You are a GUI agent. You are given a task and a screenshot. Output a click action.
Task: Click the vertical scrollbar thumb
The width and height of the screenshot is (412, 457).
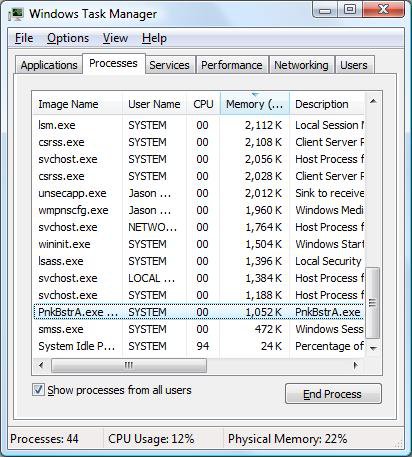click(x=373, y=303)
